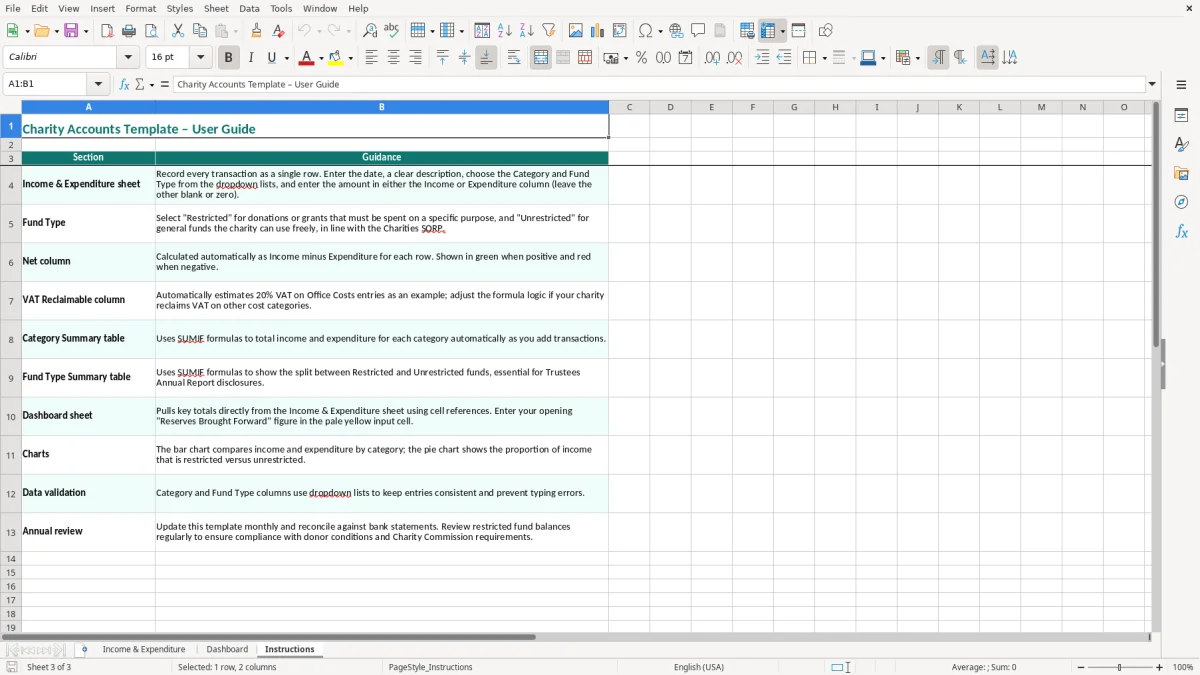Print the spreadsheet using the printer icon

point(129,31)
